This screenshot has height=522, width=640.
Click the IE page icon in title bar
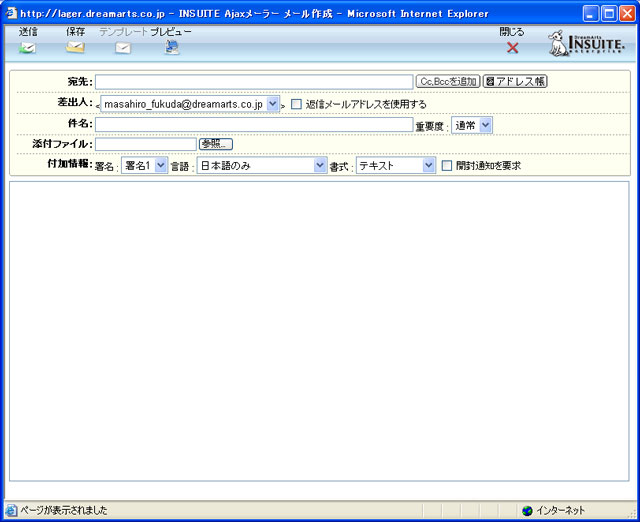click(11, 13)
